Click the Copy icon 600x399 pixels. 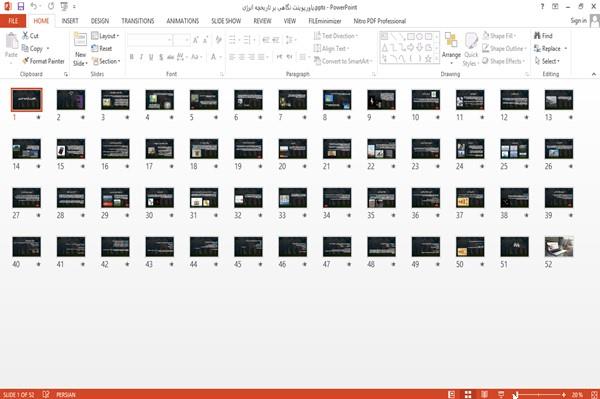(25, 48)
